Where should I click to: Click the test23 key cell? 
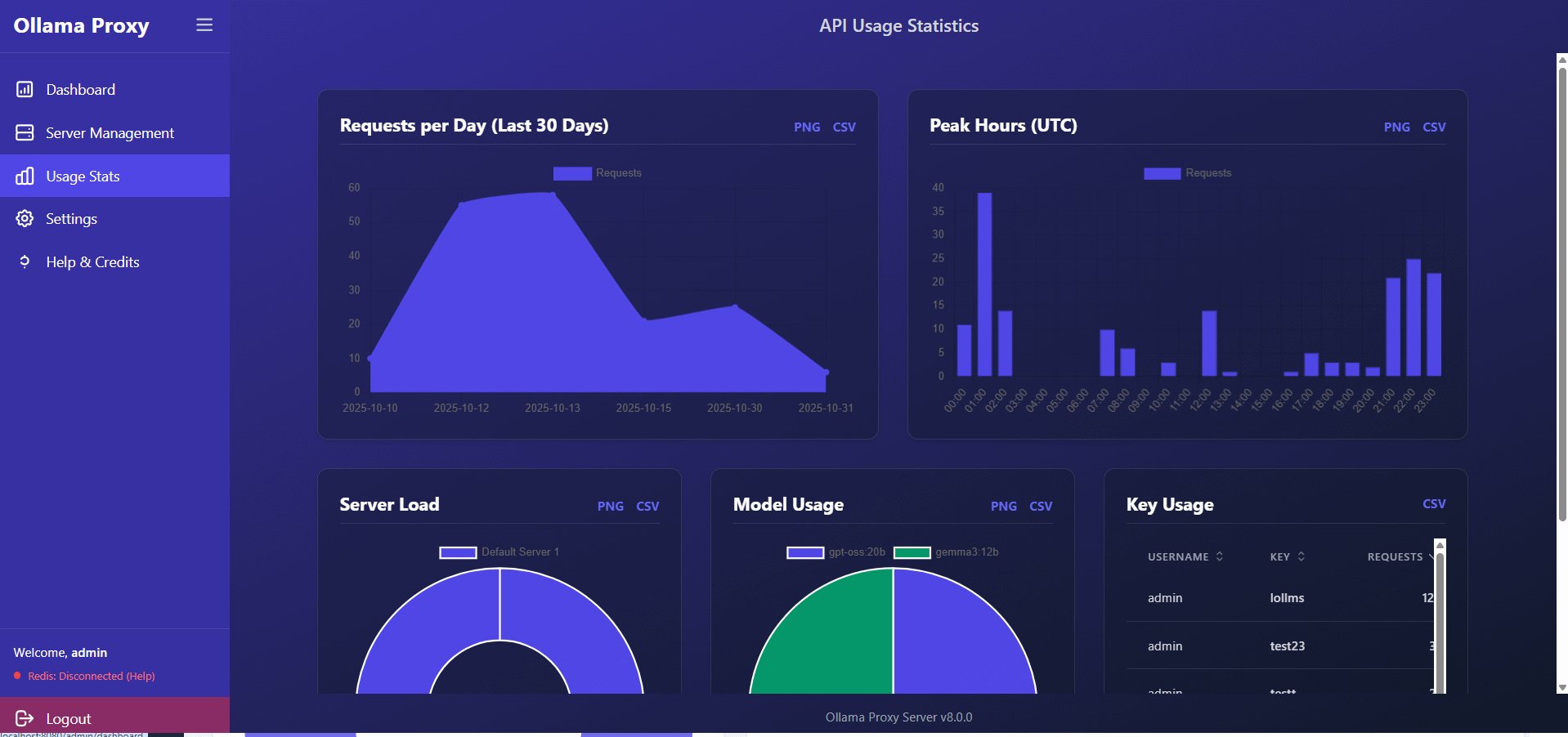click(1287, 646)
